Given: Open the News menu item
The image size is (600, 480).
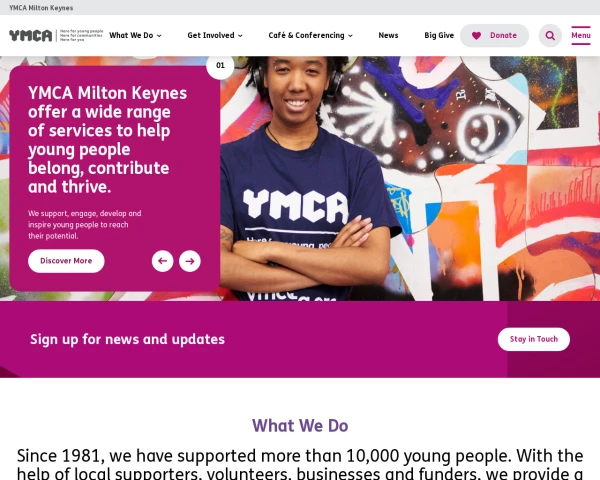Looking at the screenshot, I should pyautogui.click(x=388, y=35).
